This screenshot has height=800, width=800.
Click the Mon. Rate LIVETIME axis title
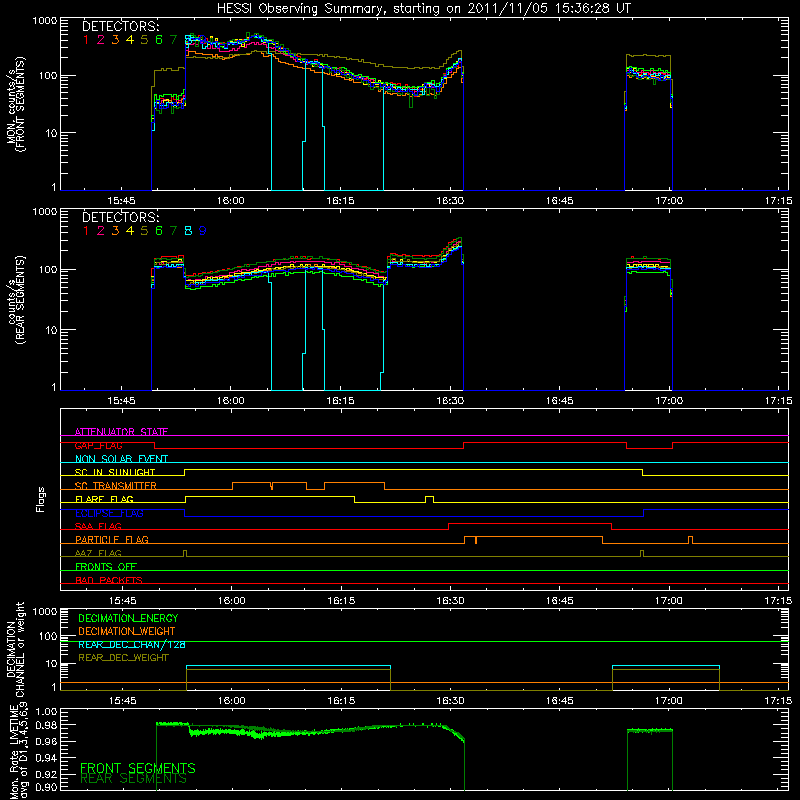pyautogui.click(x=18, y=751)
